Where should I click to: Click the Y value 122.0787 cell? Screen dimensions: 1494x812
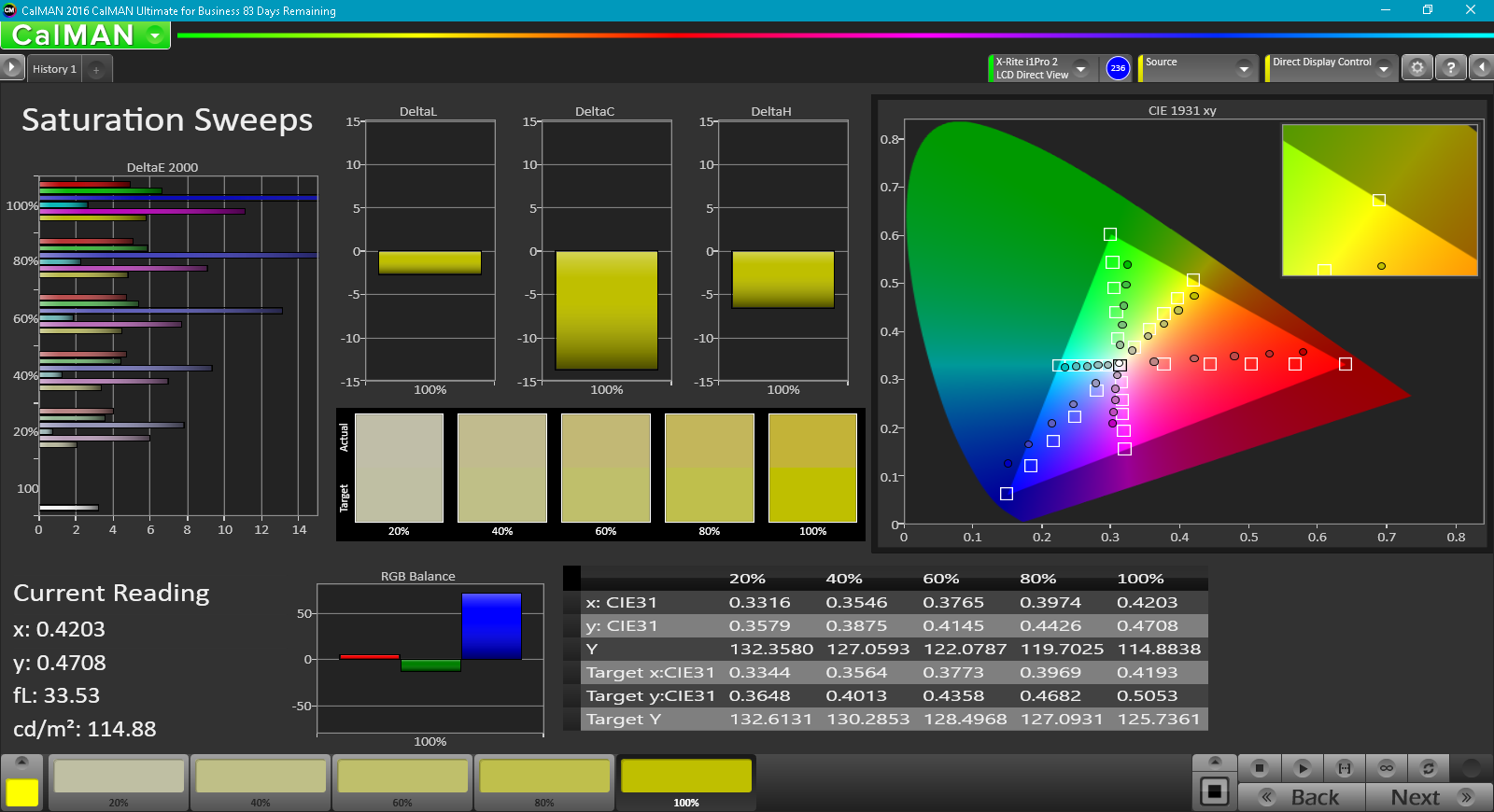[x=965, y=650]
